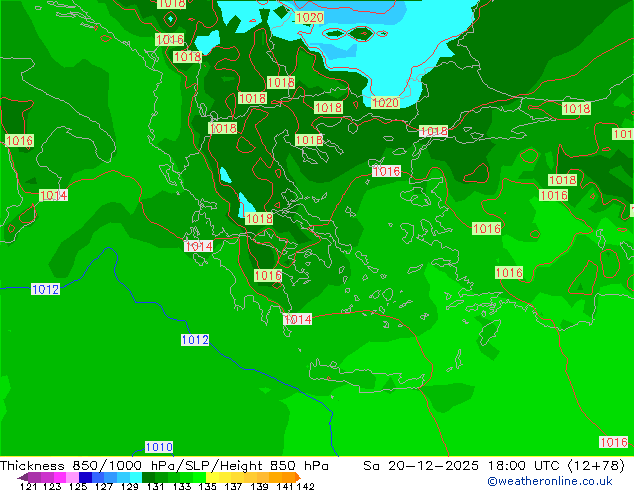Image resolution: width=634 pixels, height=490 pixels.
Task: Click legend value 133
Action: [x=182, y=486]
